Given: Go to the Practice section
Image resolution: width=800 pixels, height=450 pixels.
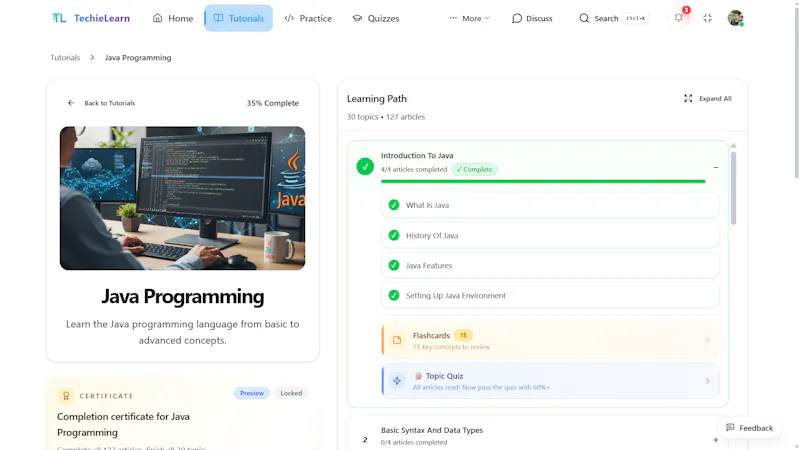Looking at the screenshot, I should point(308,18).
